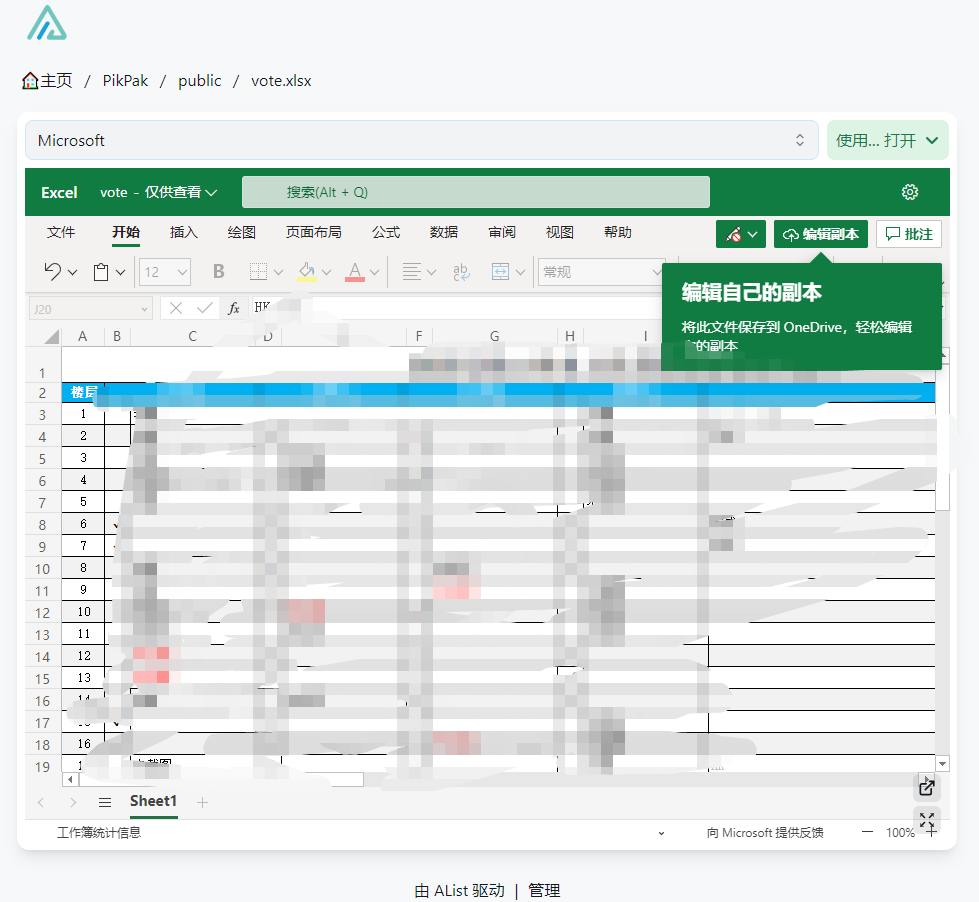Expand the 常规 number format dropdown
The image size is (979, 902).
coord(656,271)
